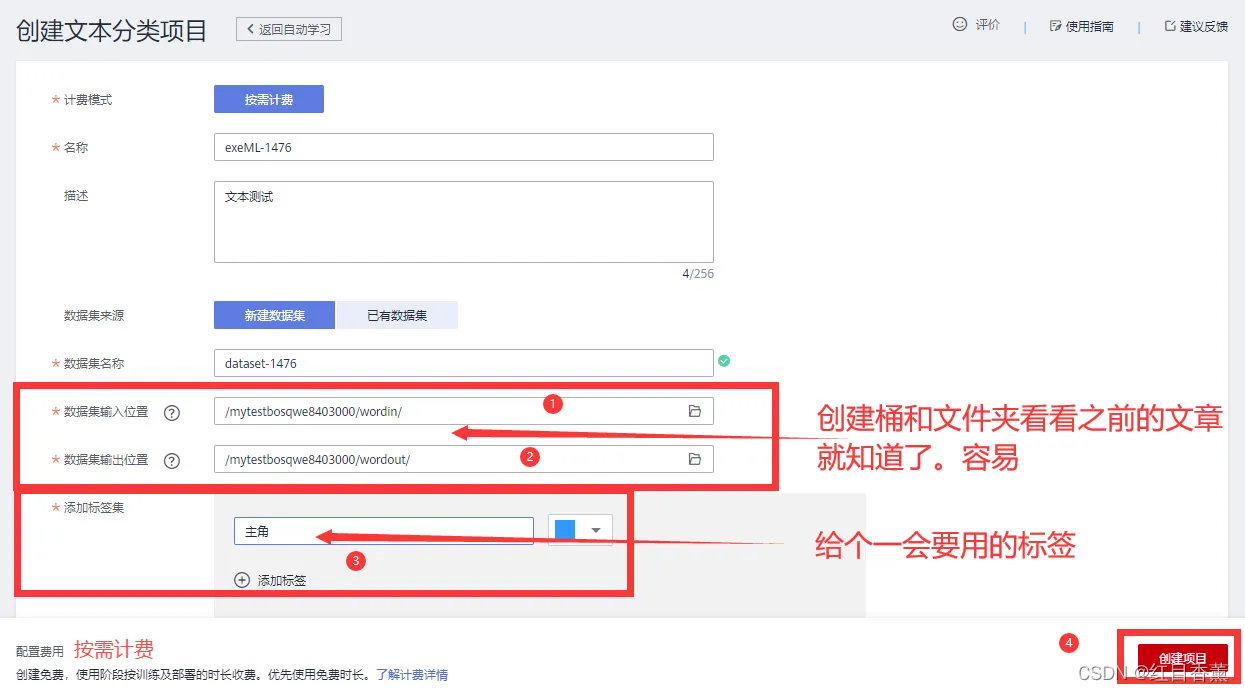Image resolution: width=1245 pixels, height=692 pixels.
Task: Click the 计费模式 field label
Action: pos(88,100)
